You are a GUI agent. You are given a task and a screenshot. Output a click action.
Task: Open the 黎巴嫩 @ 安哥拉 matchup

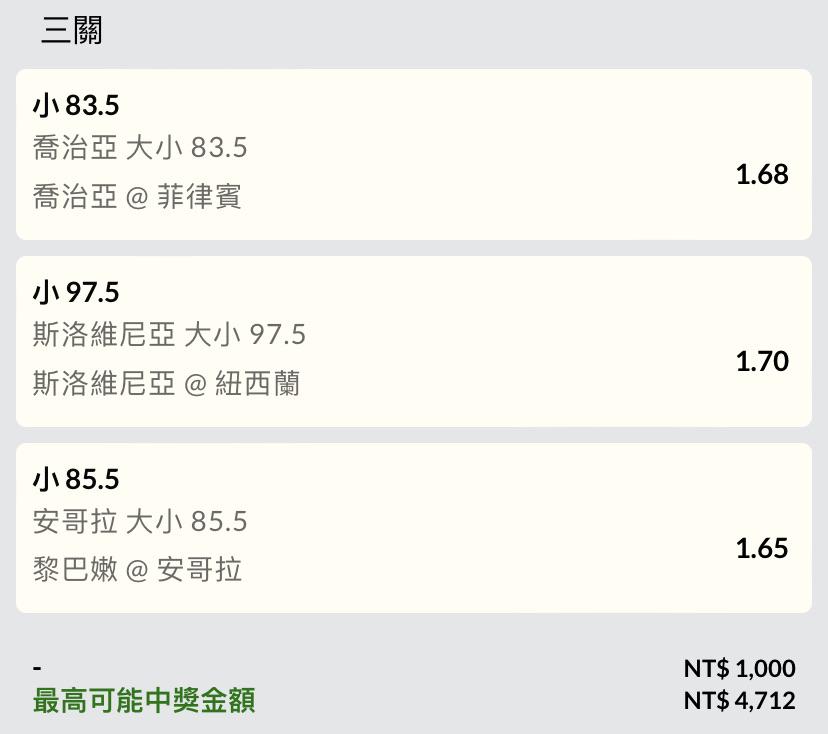[x=137, y=570]
